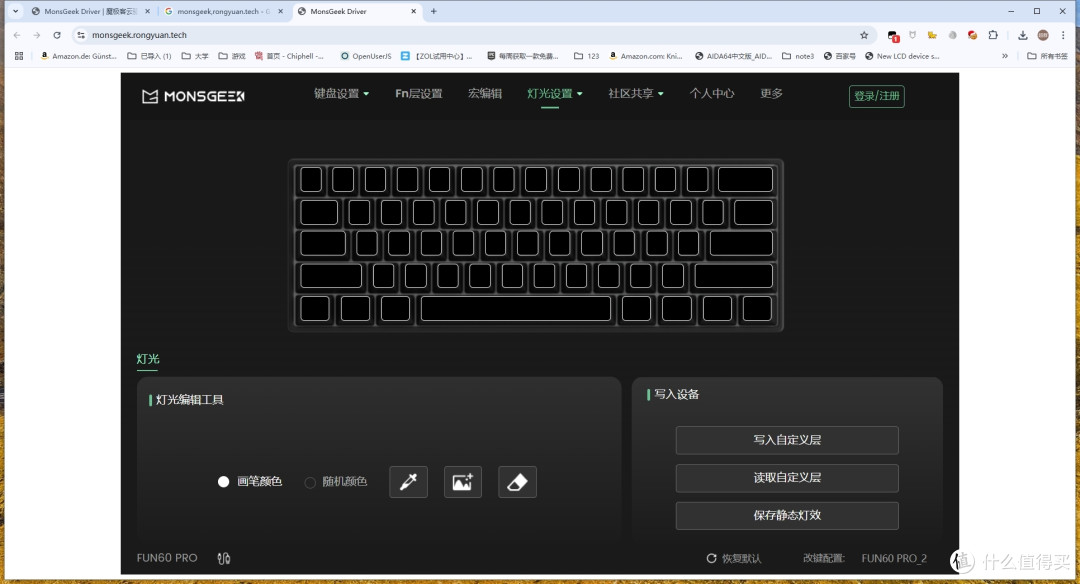This screenshot has width=1080, height=584.
Task: Open the ZOL试用中心 bookmark
Action: pos(437,56)
